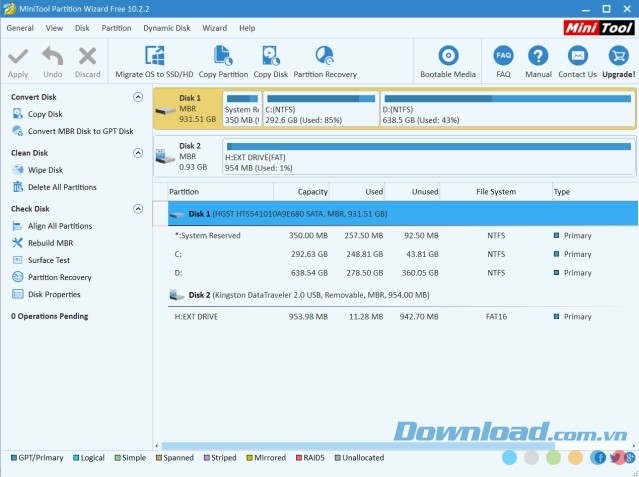The width and height of the screenshot is (639, 477).
Task: Open the Partition menu
Action: click(116, 28)
